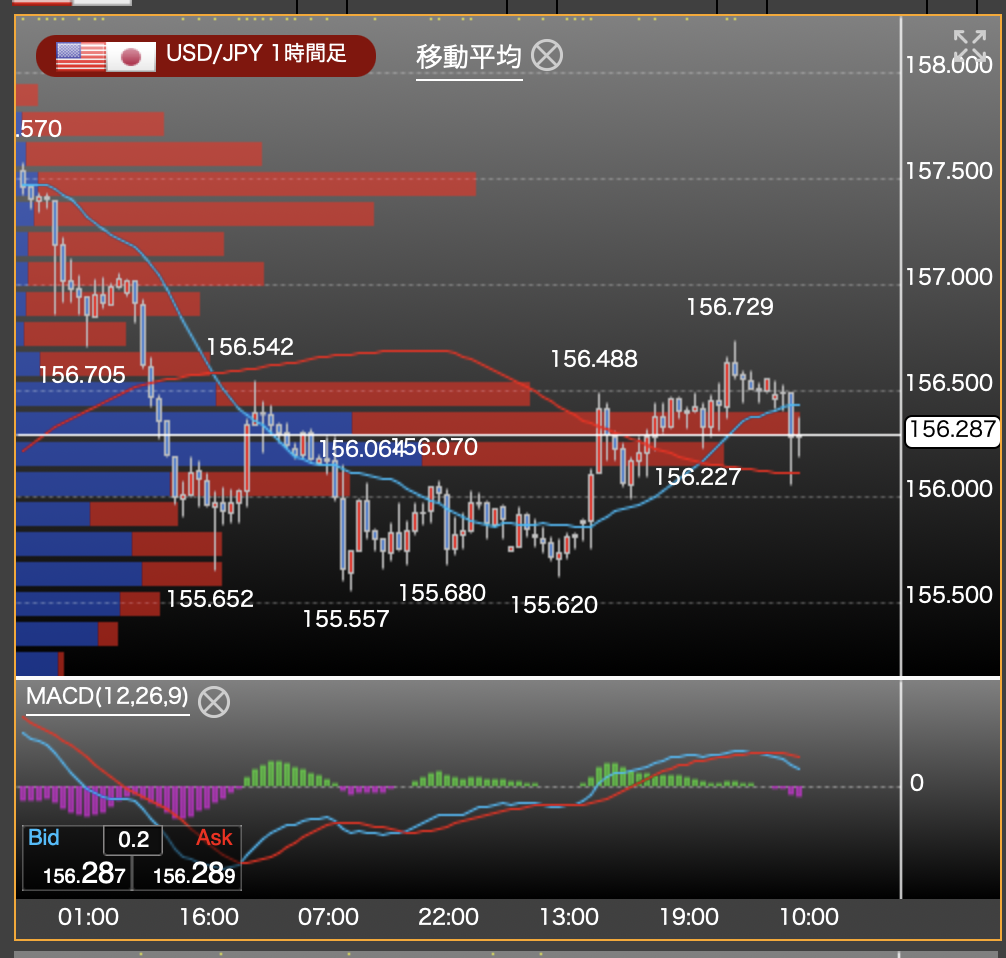Select the 10:00 time axis label

point(808,917)
